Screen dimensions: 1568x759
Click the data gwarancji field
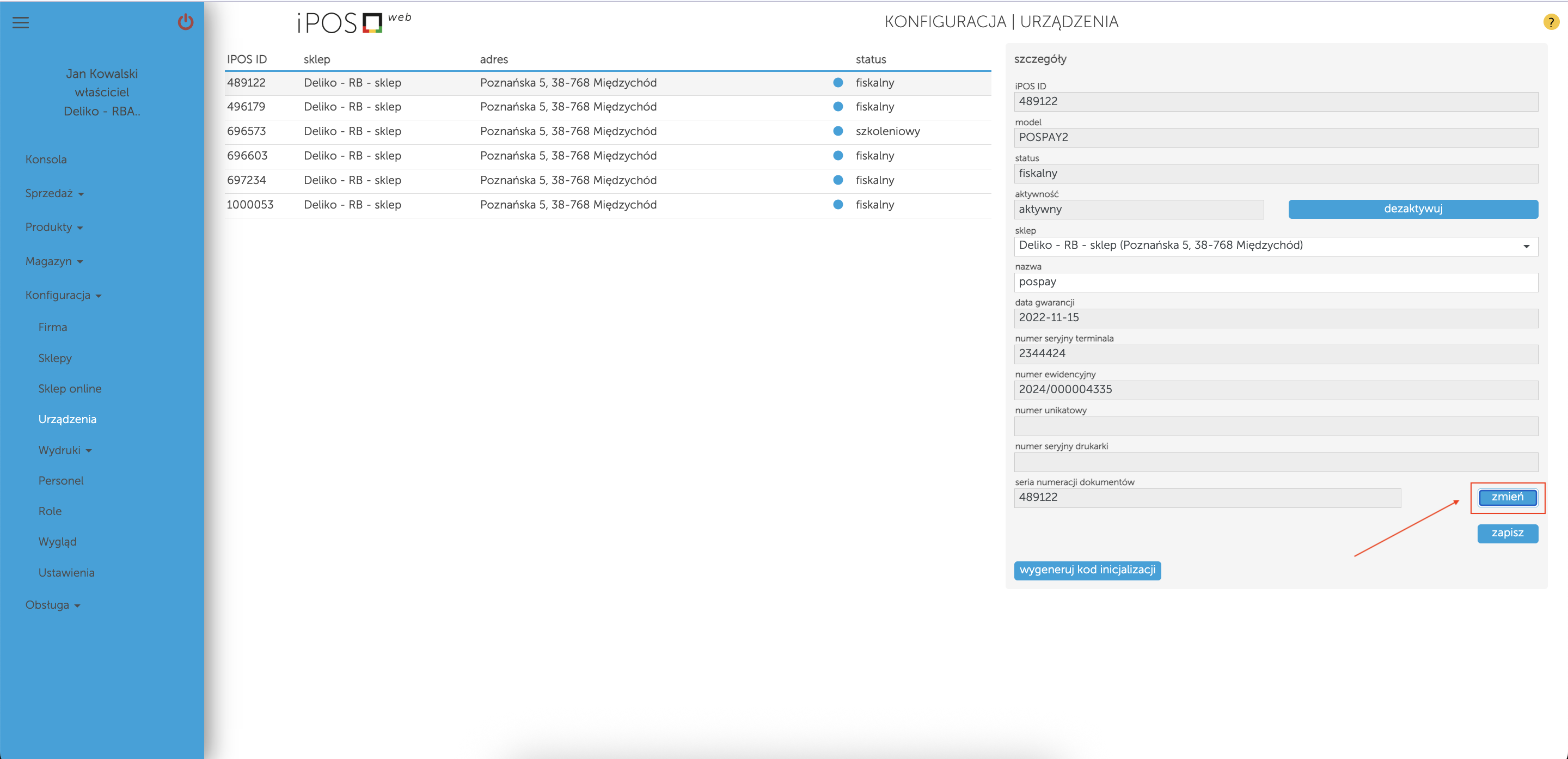tap(1276, 318)
